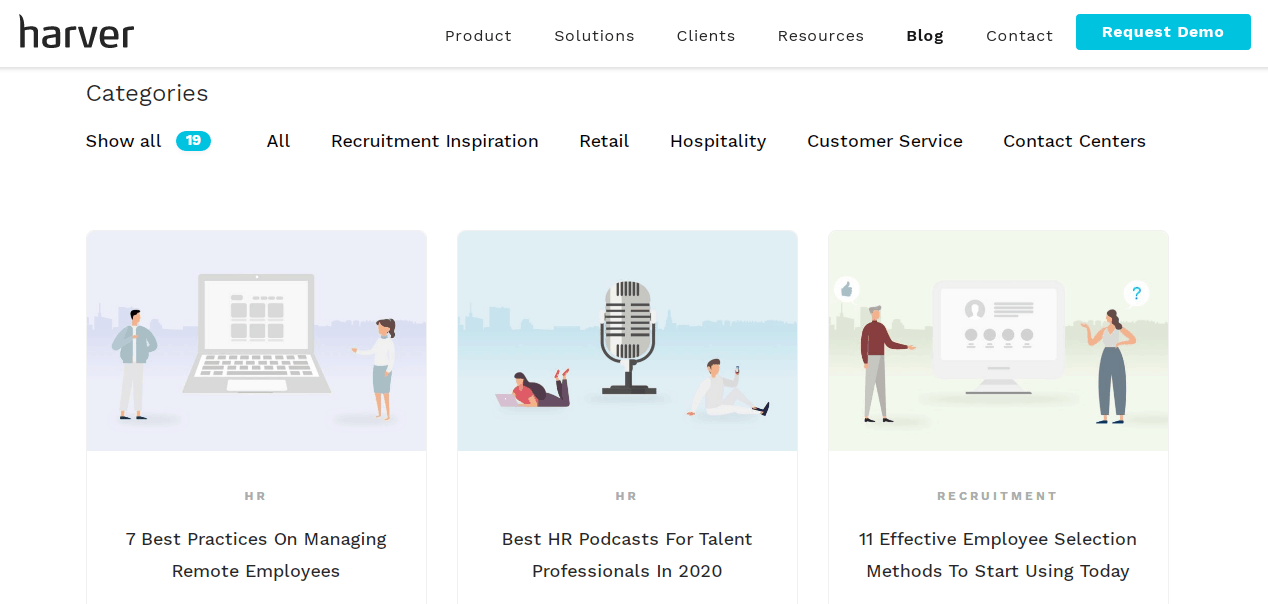Image resolution: width=1268 pixels, height=604 pixels.
Task: Open the Resources menu
Action: point(821,36)
